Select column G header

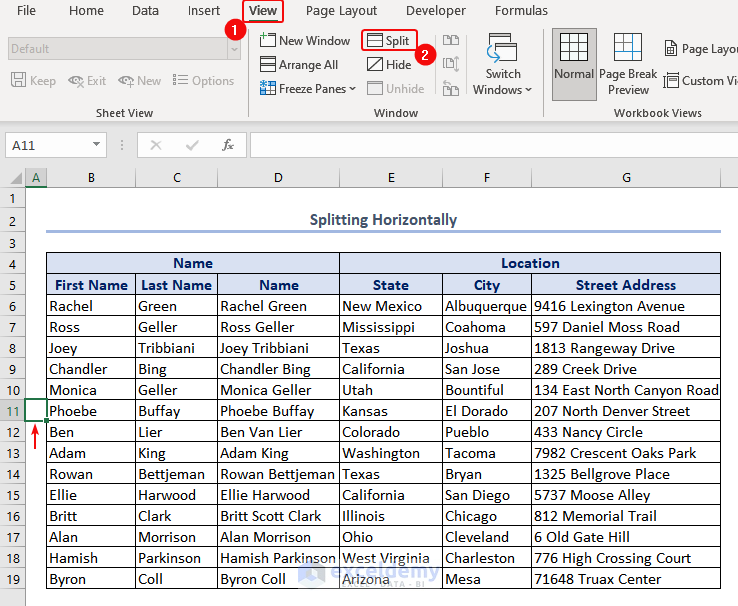(x=626, y=178)
